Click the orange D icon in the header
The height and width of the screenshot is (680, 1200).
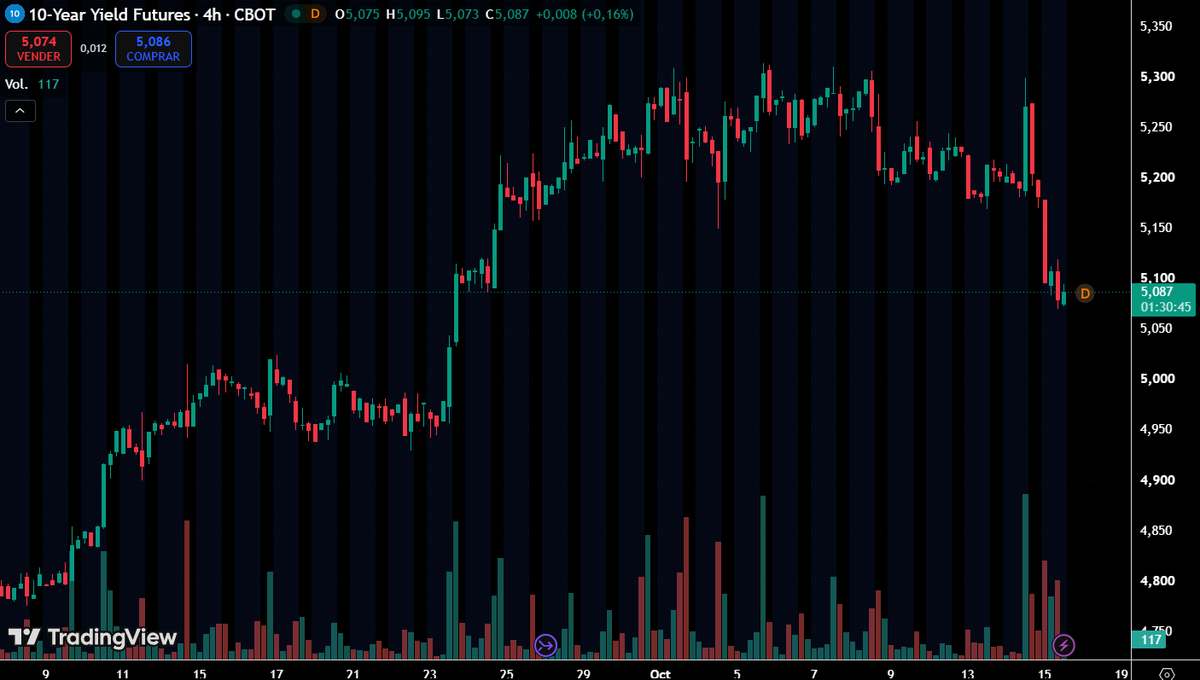click(x=315, y=14)
